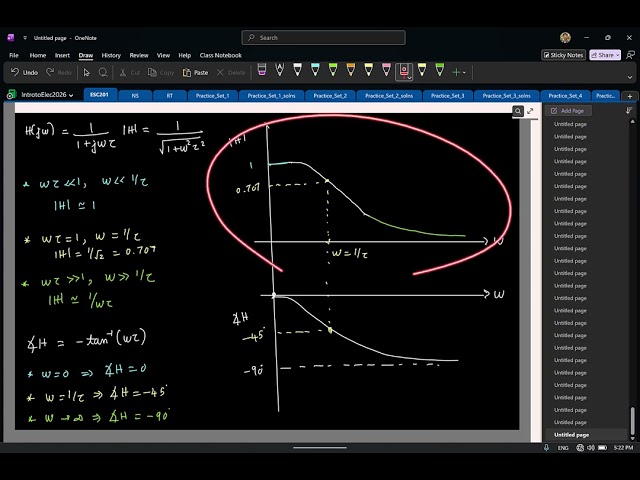Paste from the clipboard
The image size is (640, 480).
click(195, 72)
